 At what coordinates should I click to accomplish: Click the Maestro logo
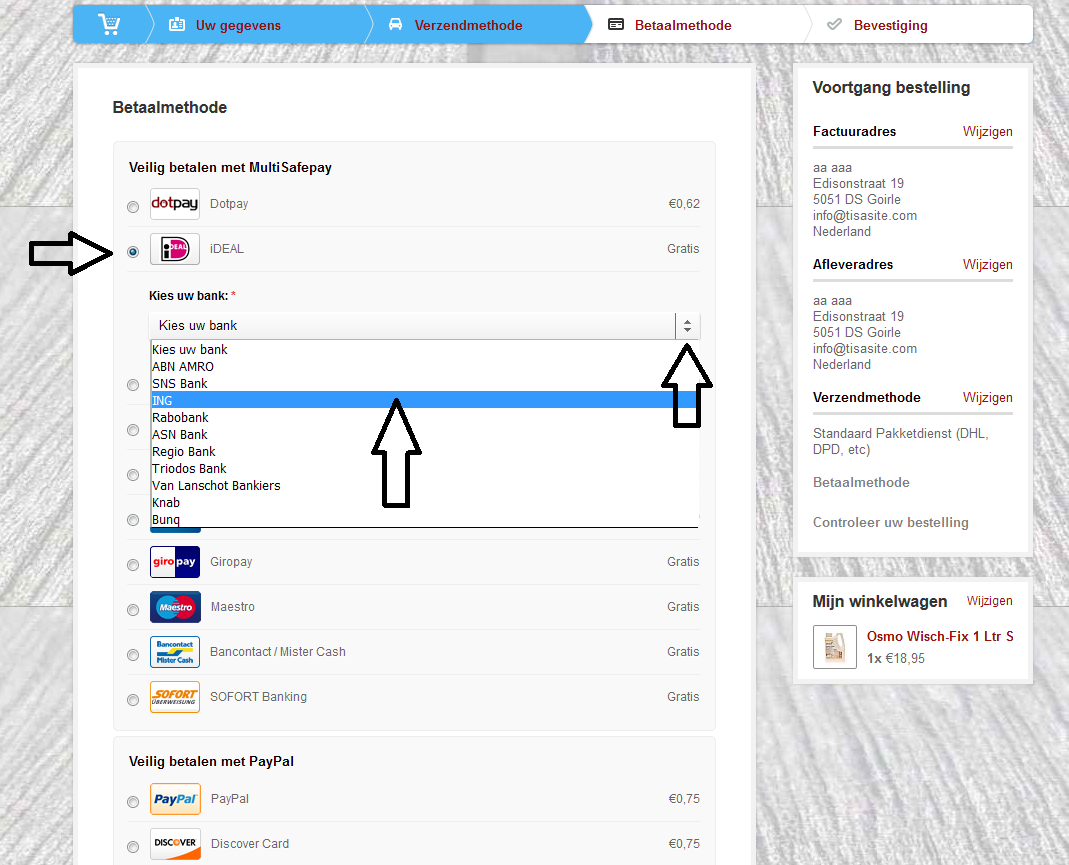pyautogui.click(x=175, y=607)
